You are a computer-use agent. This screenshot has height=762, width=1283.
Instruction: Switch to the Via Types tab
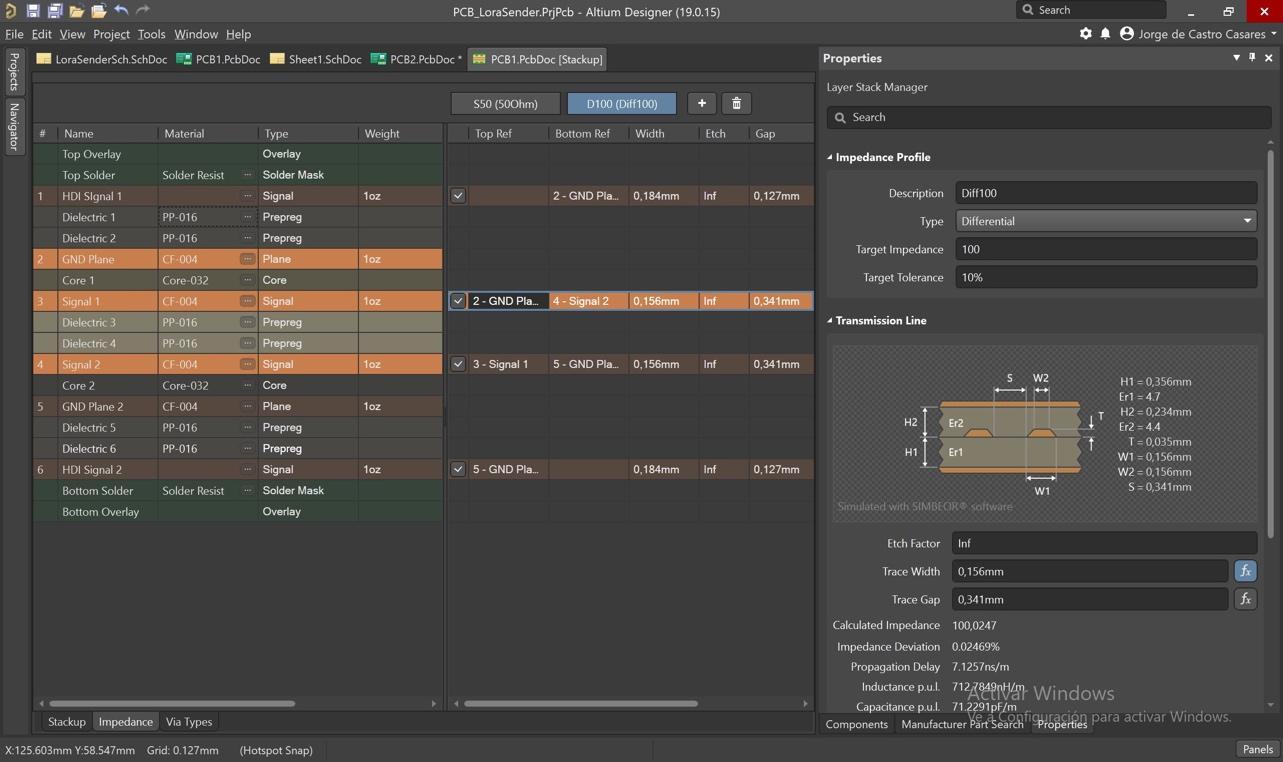tap(189, 722)
